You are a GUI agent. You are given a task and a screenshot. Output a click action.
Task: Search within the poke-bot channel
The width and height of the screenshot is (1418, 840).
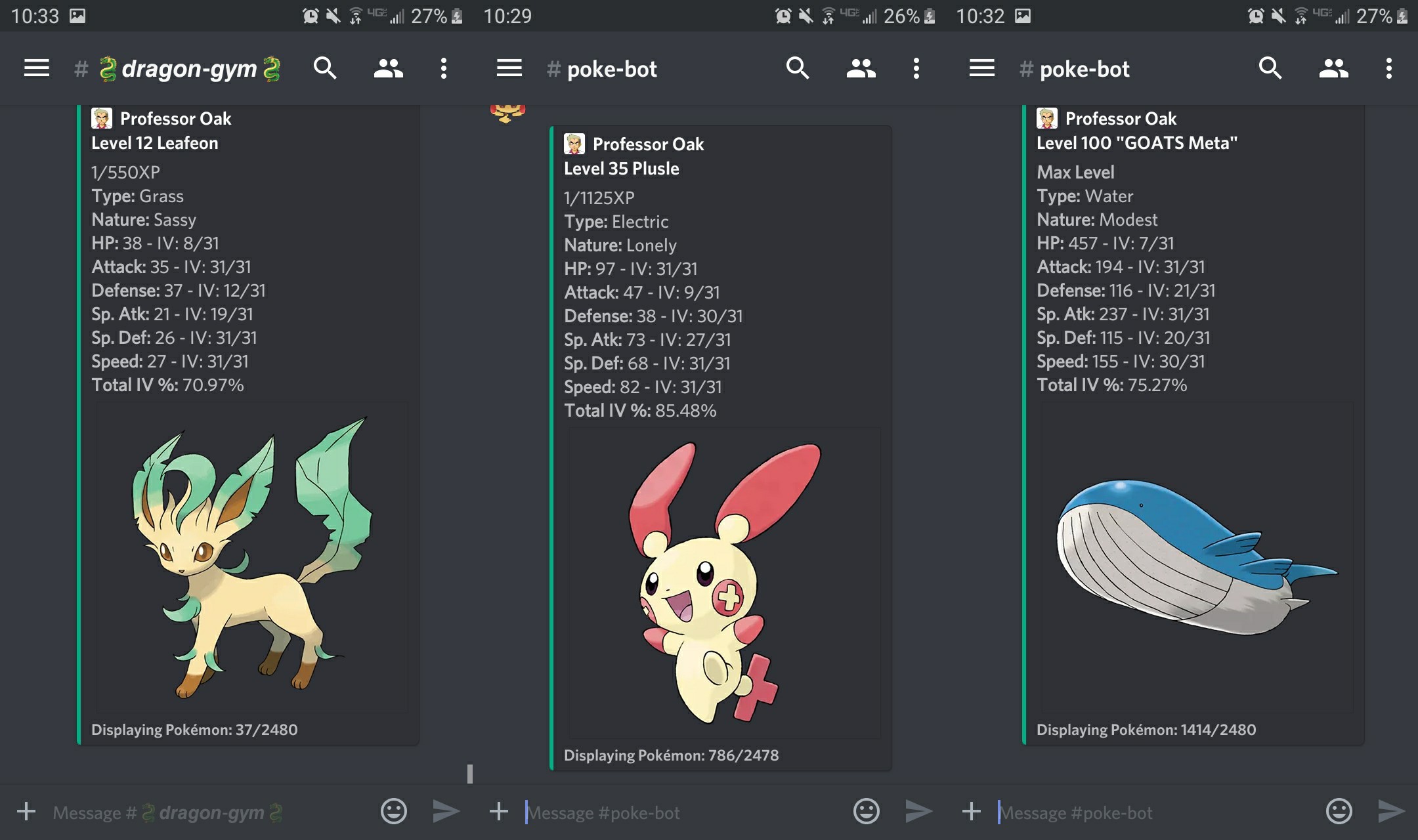click(798, 68)
